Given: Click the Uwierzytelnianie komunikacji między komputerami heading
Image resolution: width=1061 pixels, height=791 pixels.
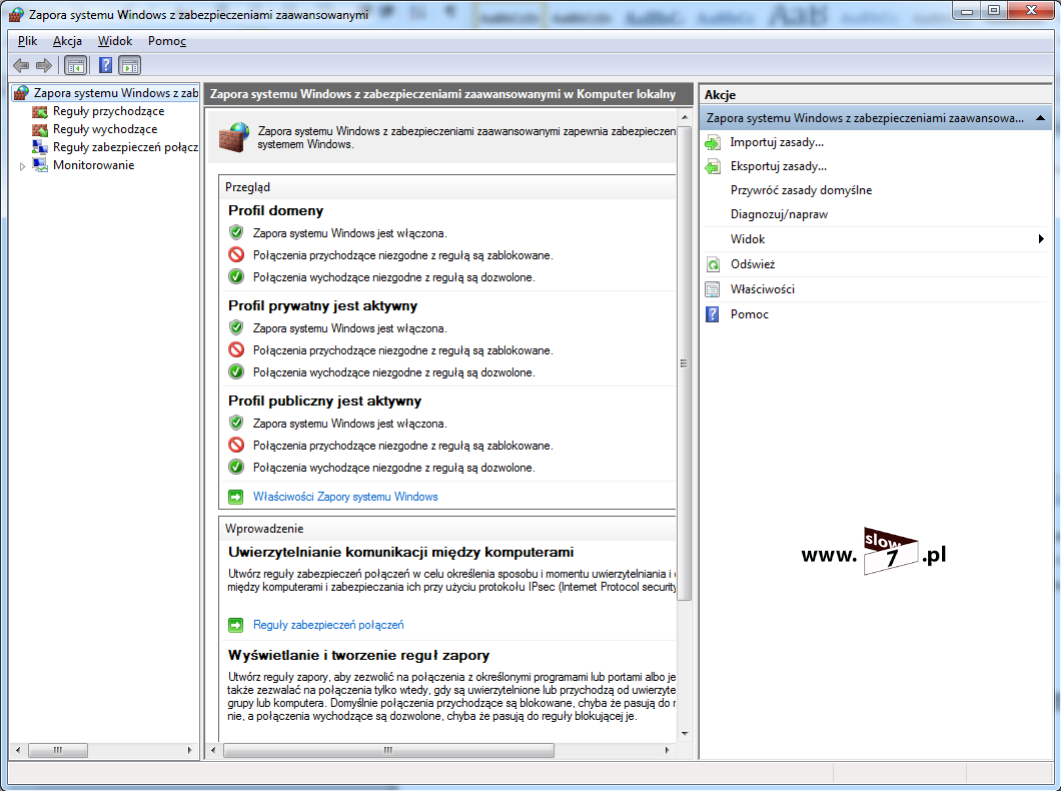Looking at the screenshot, I should pyautogui.click(x=401, y=552).
